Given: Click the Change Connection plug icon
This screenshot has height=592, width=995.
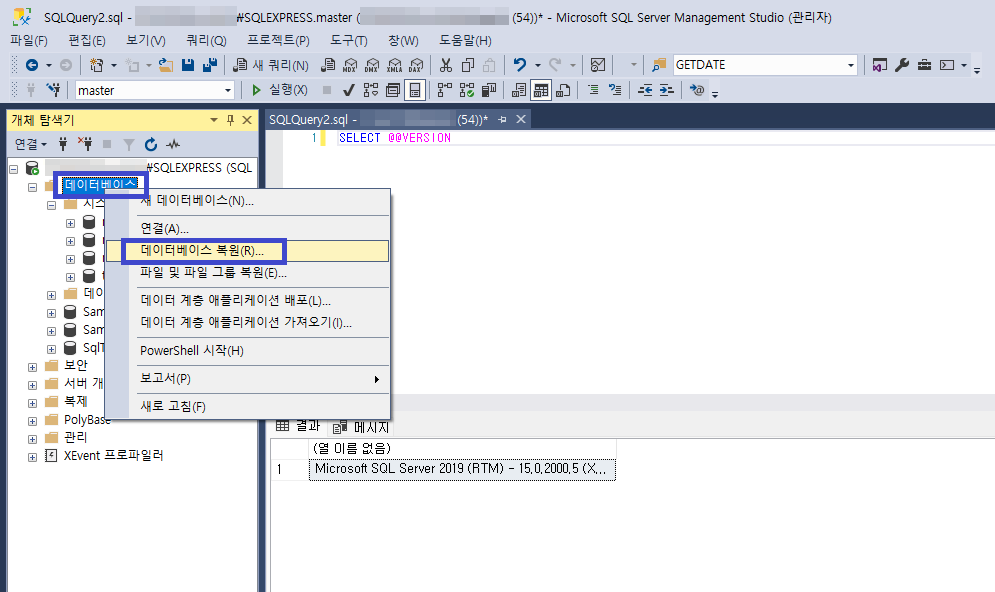Looking at the screenshot, I should point(53,90).
